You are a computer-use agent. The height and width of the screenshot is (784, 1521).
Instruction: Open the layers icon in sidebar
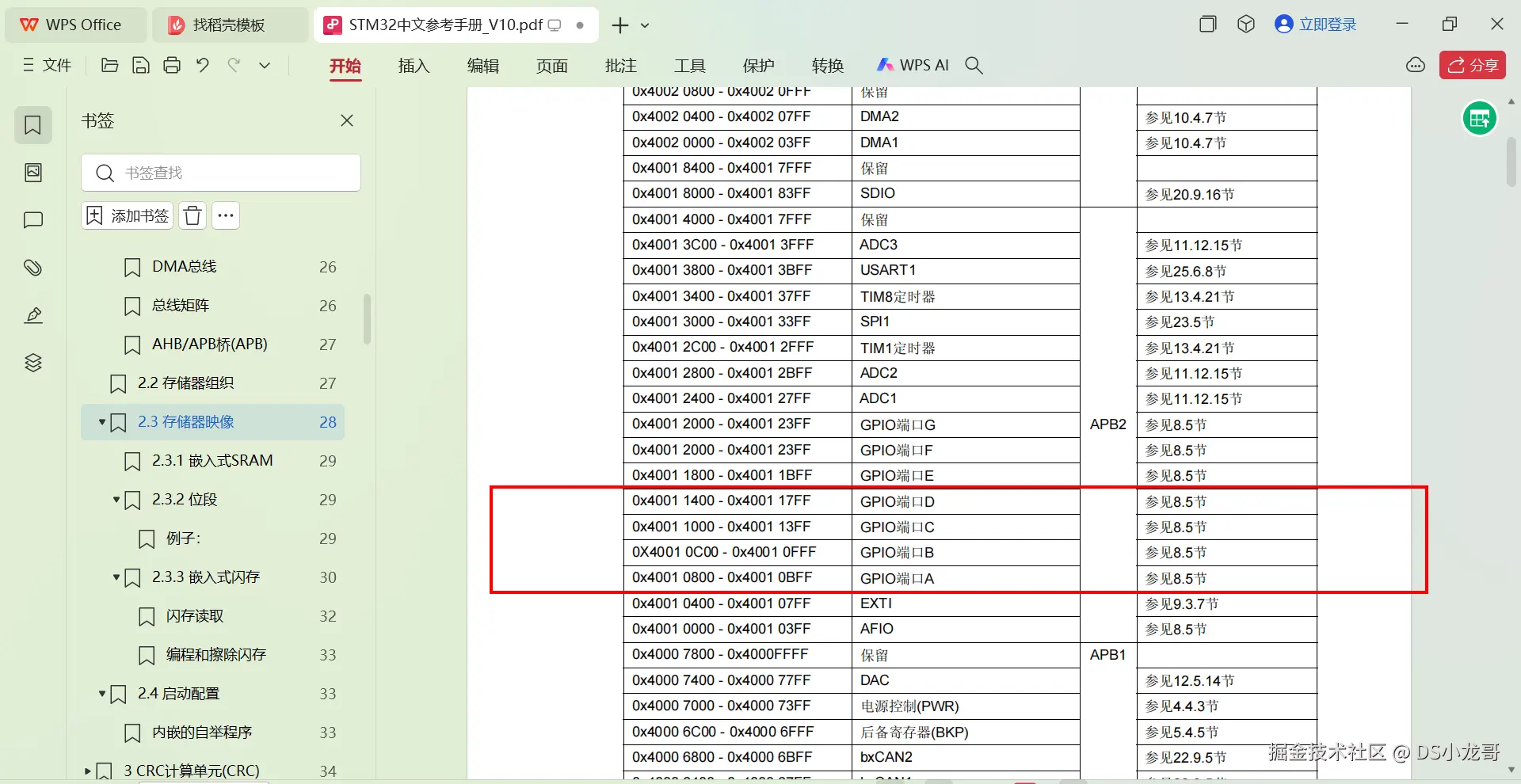33,363
